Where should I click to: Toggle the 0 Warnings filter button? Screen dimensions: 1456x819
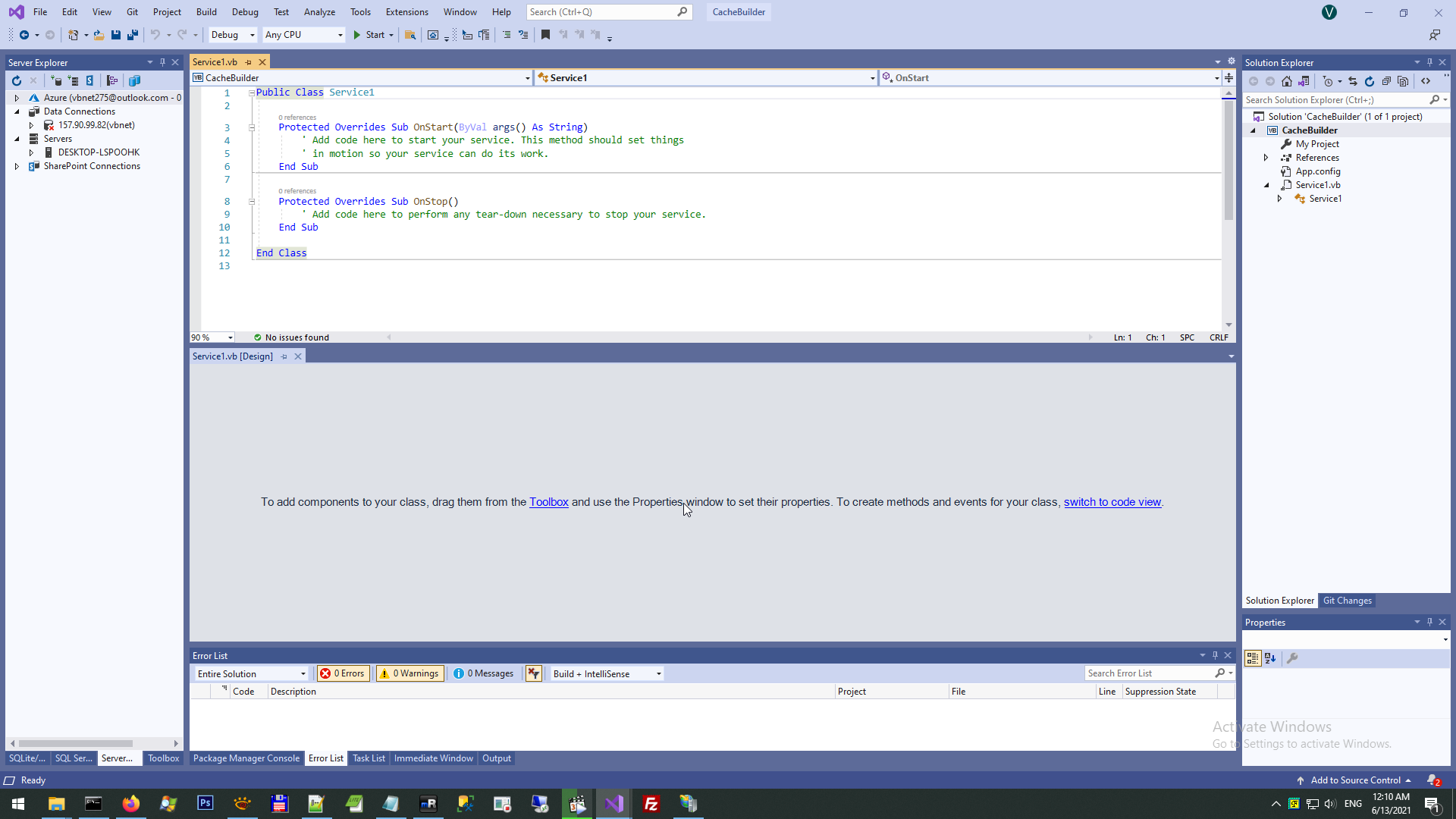tap(410, 673)
